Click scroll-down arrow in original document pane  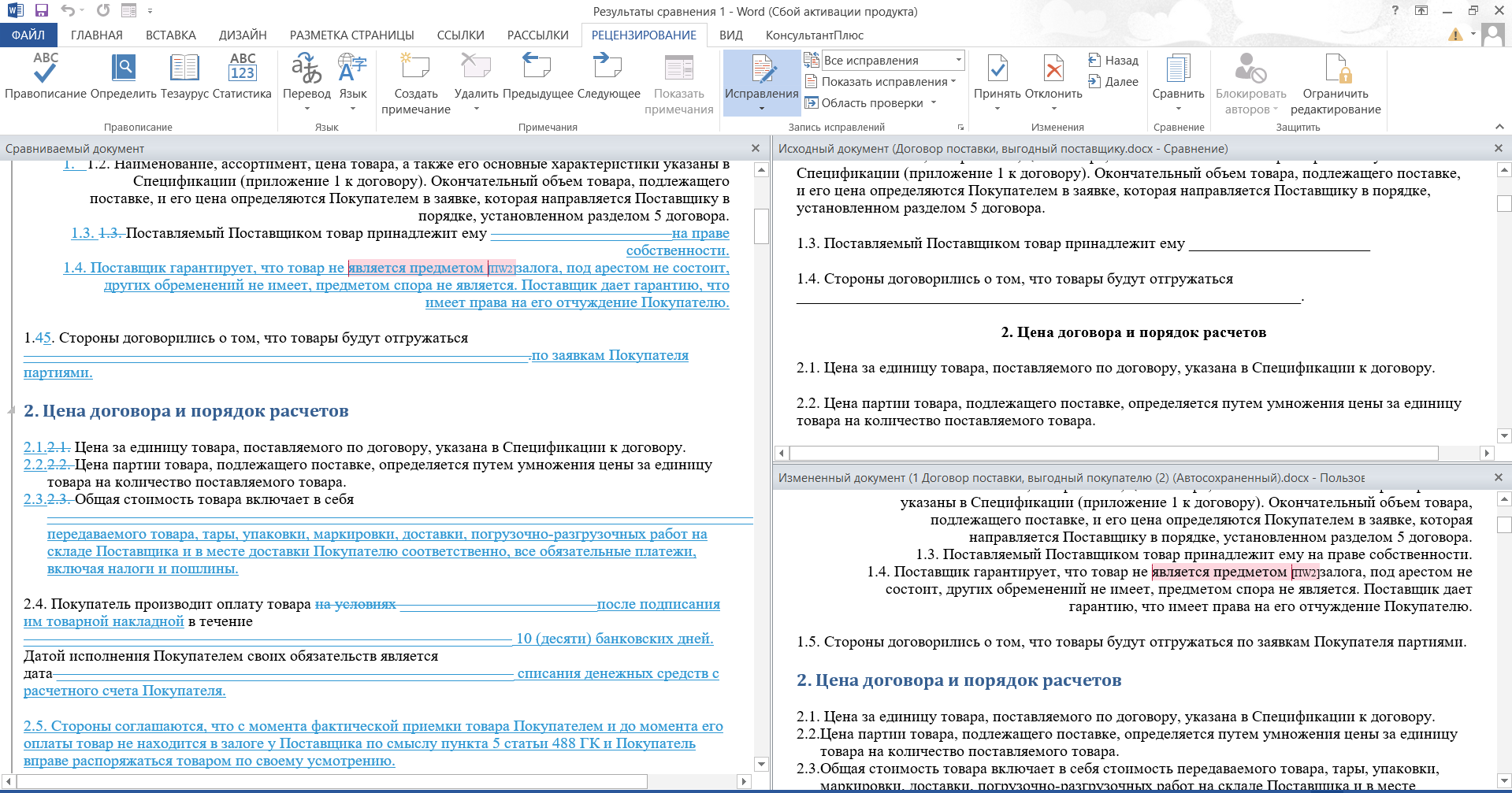pos(1504,435)
